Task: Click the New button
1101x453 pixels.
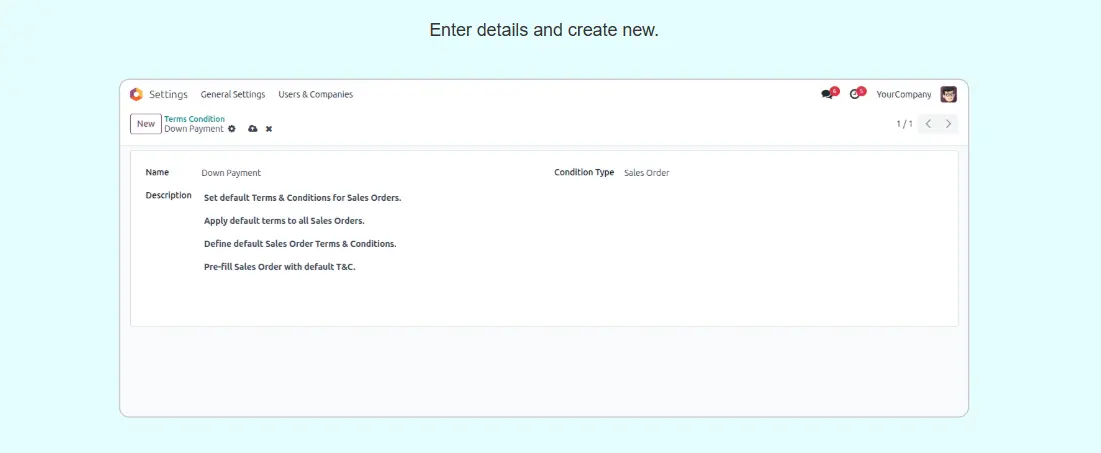Action: [x=146, y=124]
